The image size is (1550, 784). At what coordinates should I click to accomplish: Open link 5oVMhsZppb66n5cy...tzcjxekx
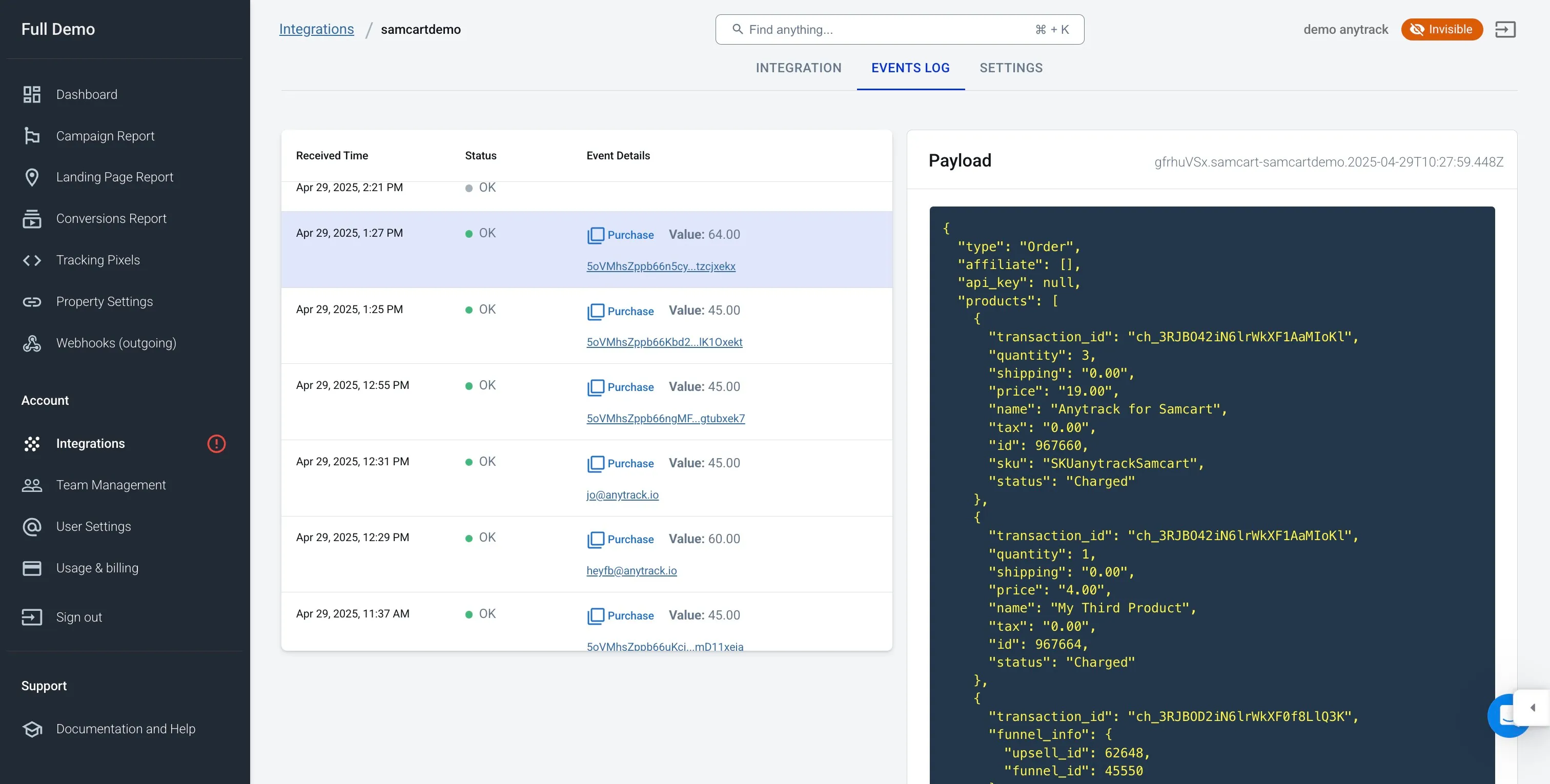pyautogui.click(x=661, y=266)
